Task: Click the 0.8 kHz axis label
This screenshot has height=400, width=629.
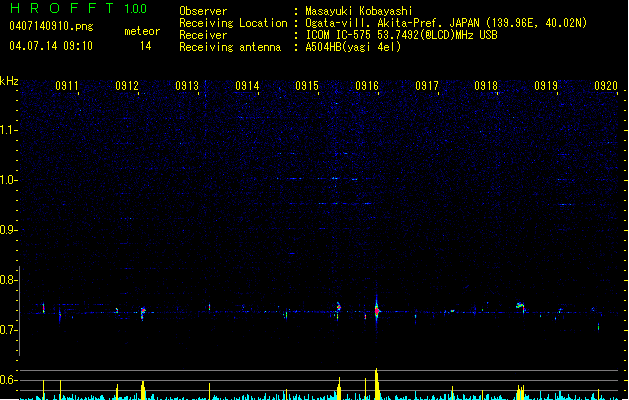Action: point(8,280)
